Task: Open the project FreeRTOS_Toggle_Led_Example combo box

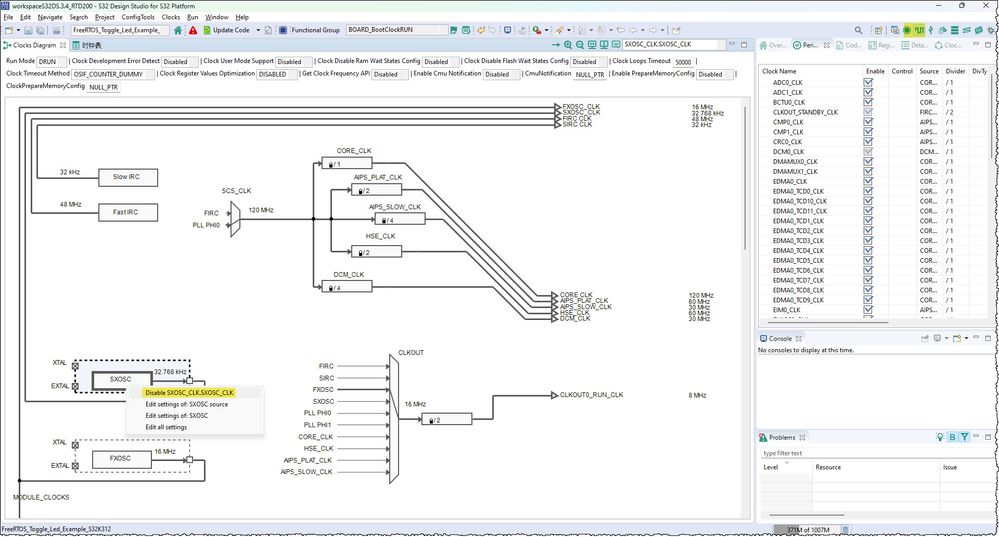Action: coord(120,30)
